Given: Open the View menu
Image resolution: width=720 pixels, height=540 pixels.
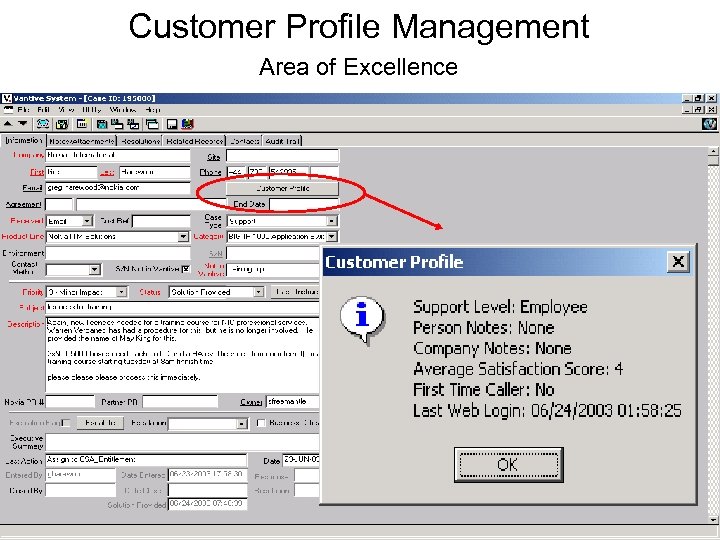Looking at the screenshot, I should click(x=66, y=110).
